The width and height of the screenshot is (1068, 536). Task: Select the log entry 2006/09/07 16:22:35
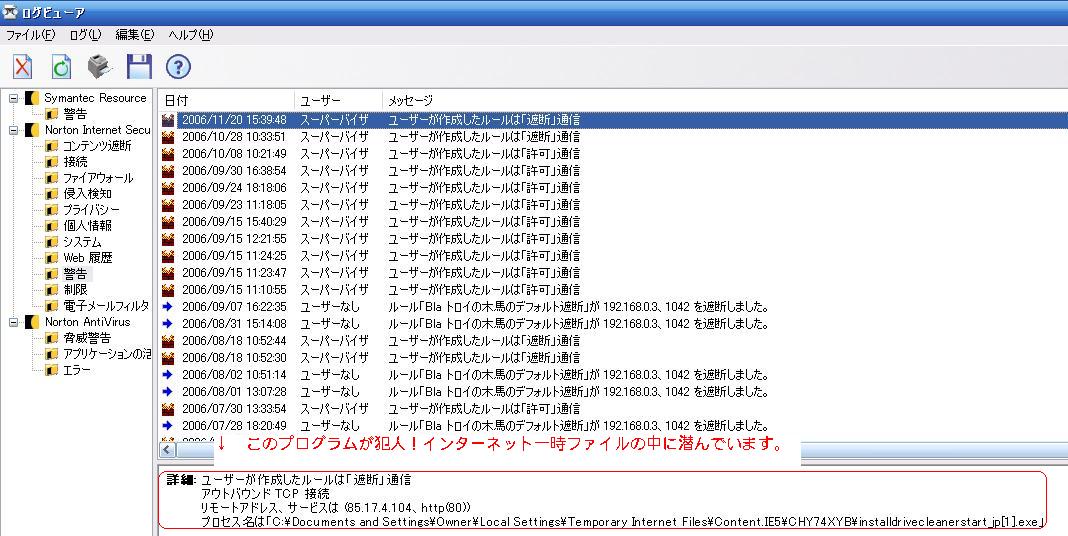click(614, 307)
